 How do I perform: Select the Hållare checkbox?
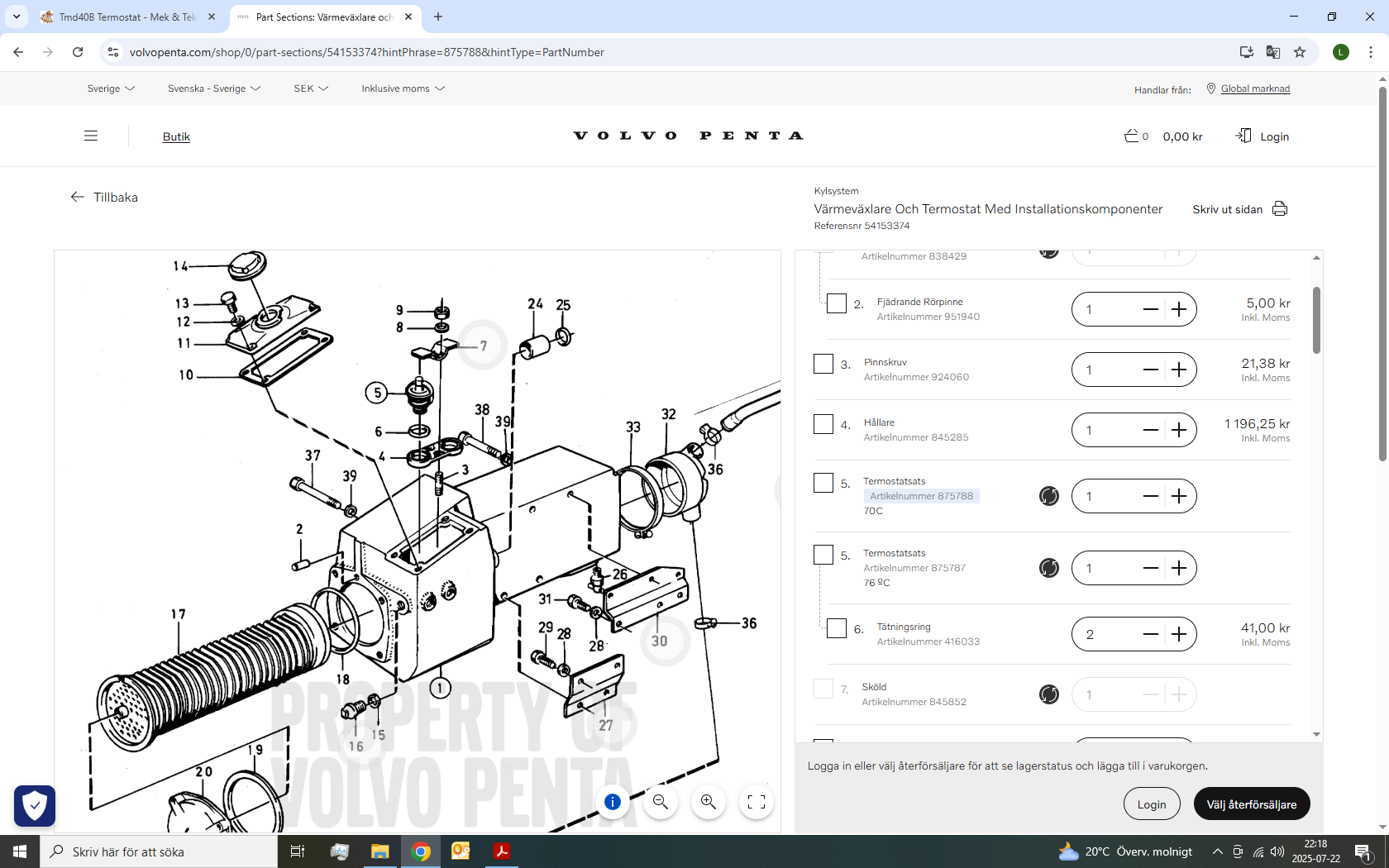(823, 425)
